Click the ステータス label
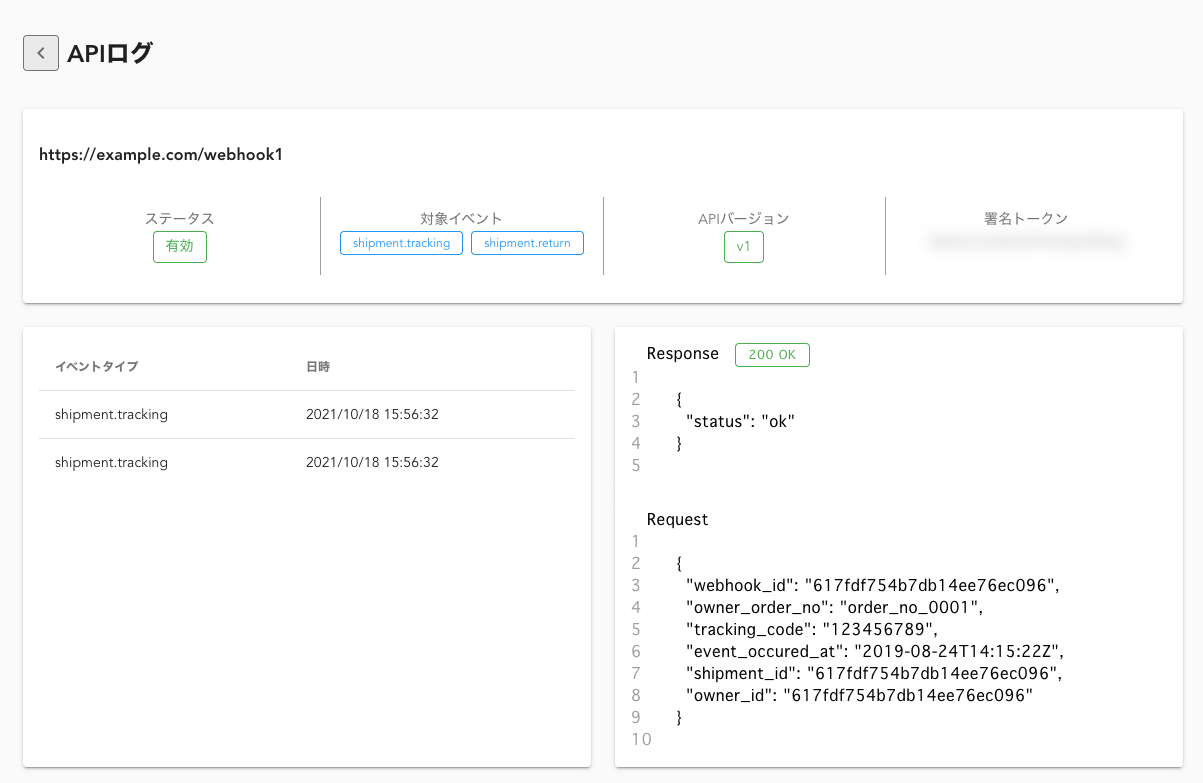The image size is (1203, 783). pos(180,218)
